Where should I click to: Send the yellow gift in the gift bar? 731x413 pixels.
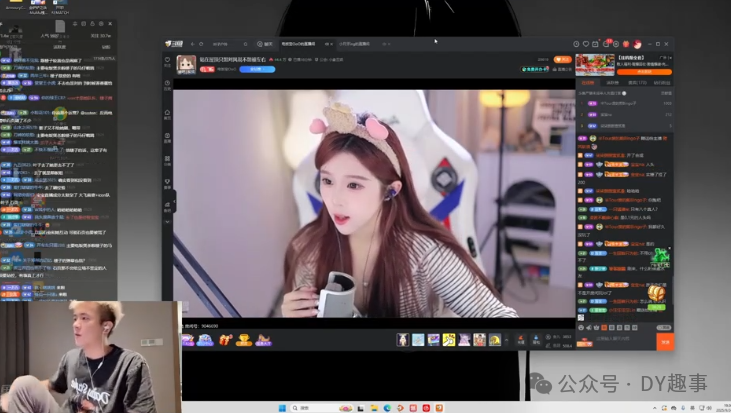[449, 340]
